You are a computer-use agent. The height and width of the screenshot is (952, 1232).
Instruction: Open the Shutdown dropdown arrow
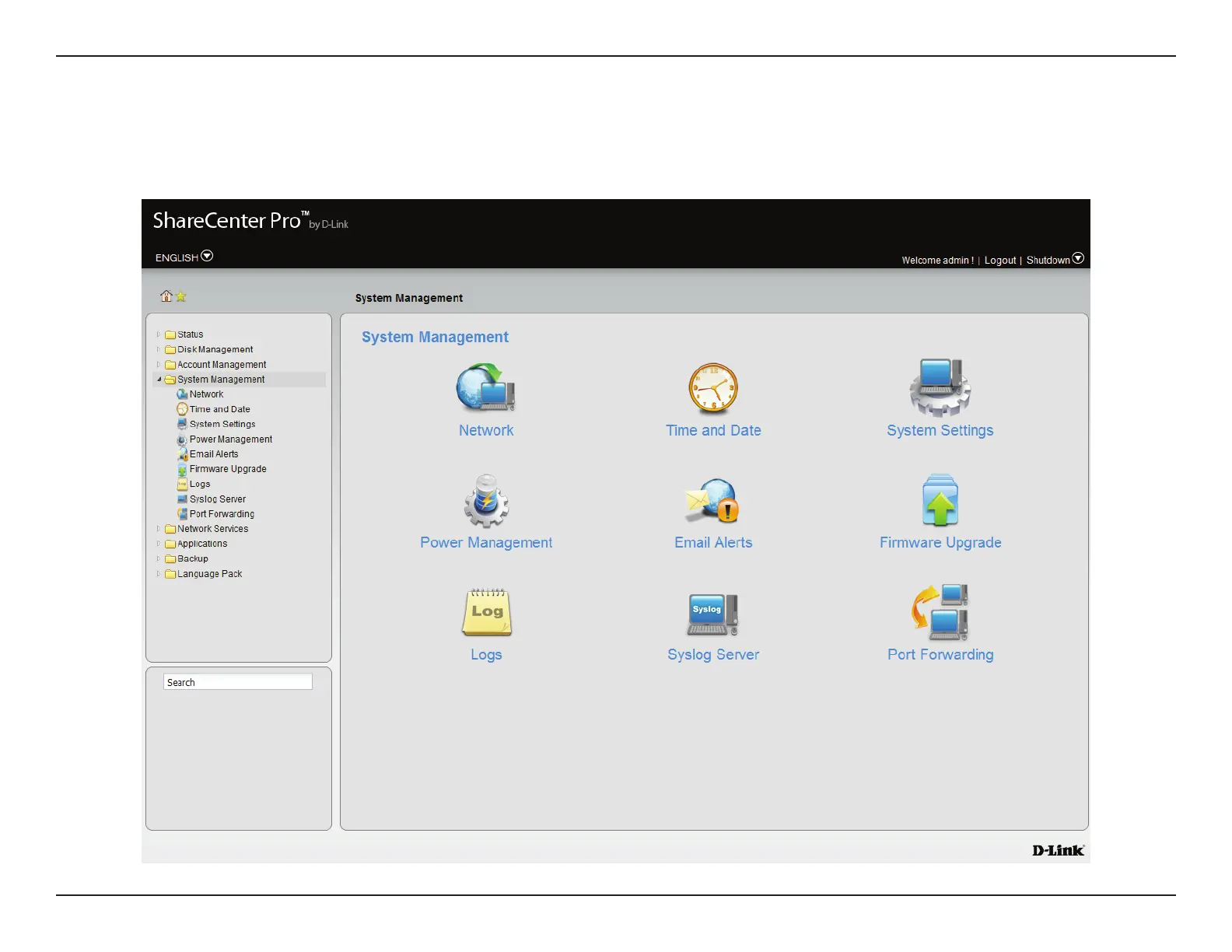click(x=1078, y=259)
